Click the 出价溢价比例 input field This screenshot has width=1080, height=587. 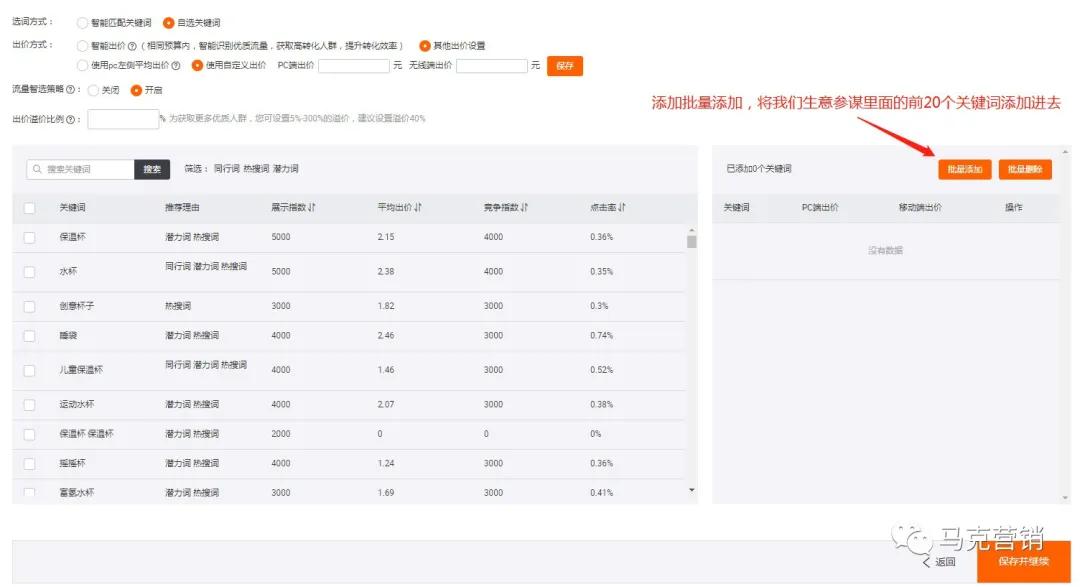(x=122, y=119)
